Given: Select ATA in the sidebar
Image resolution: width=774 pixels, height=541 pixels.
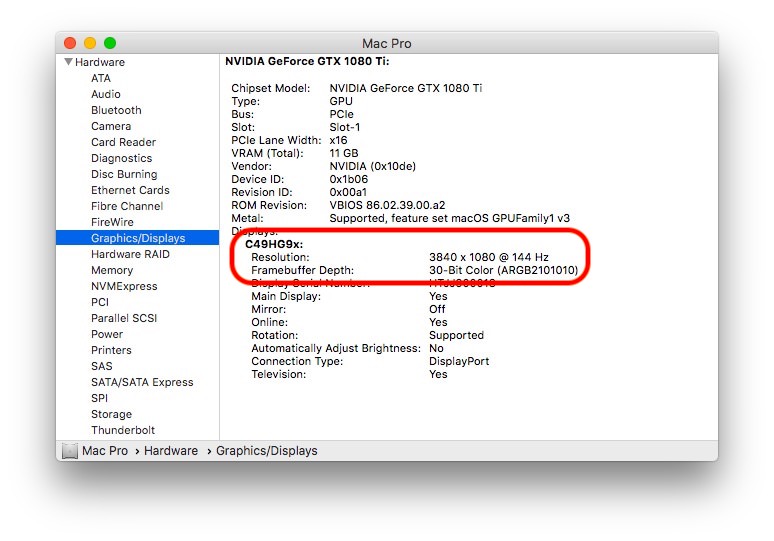Looking at the screenshot, I should pos(101,78).
